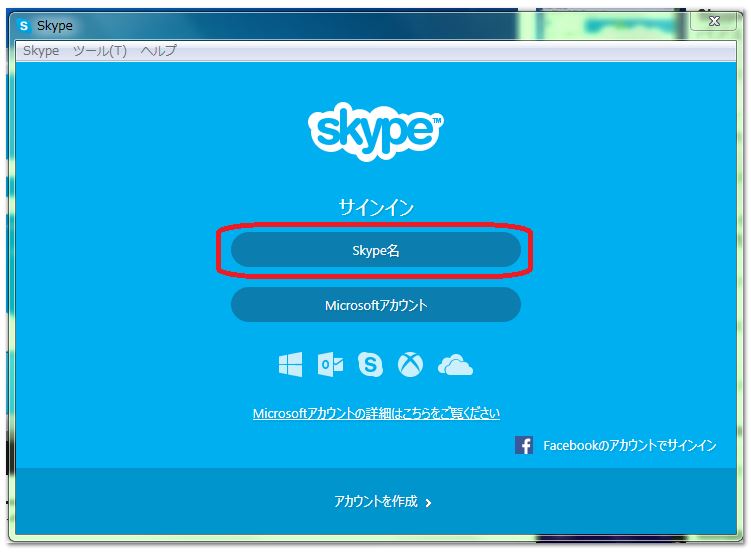The image size is (751, 553).
Task: Click the OneDrive cloud icon
Action: [455, 365]
